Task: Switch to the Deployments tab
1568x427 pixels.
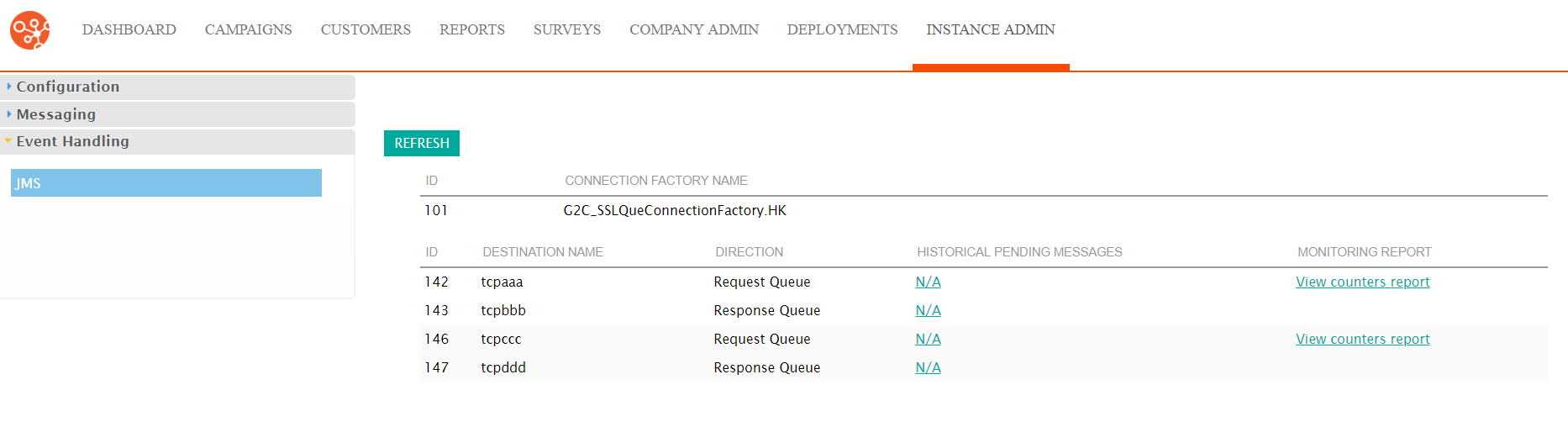Action: point(843,30)
